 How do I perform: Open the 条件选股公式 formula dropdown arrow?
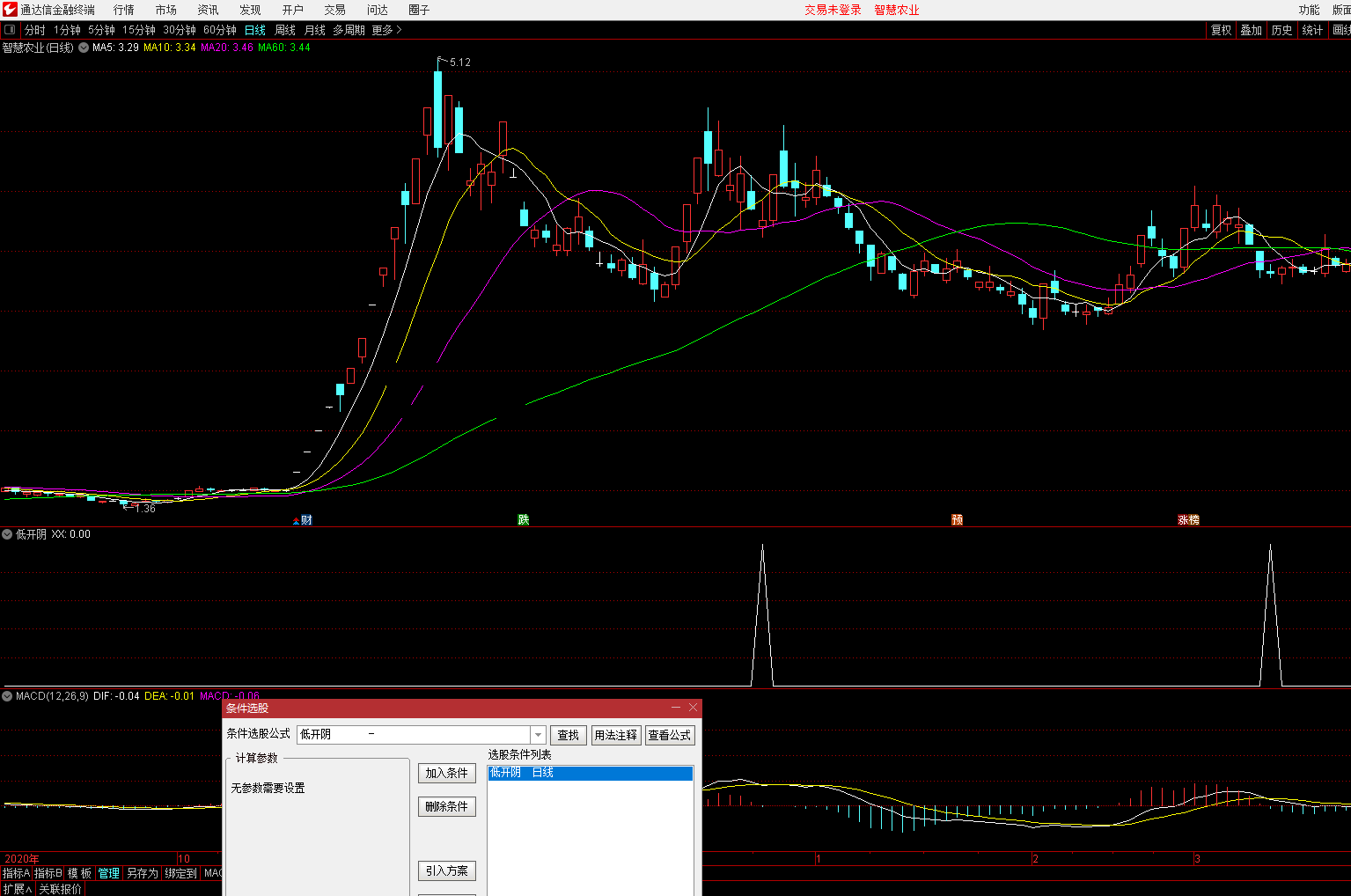[538, 735]
